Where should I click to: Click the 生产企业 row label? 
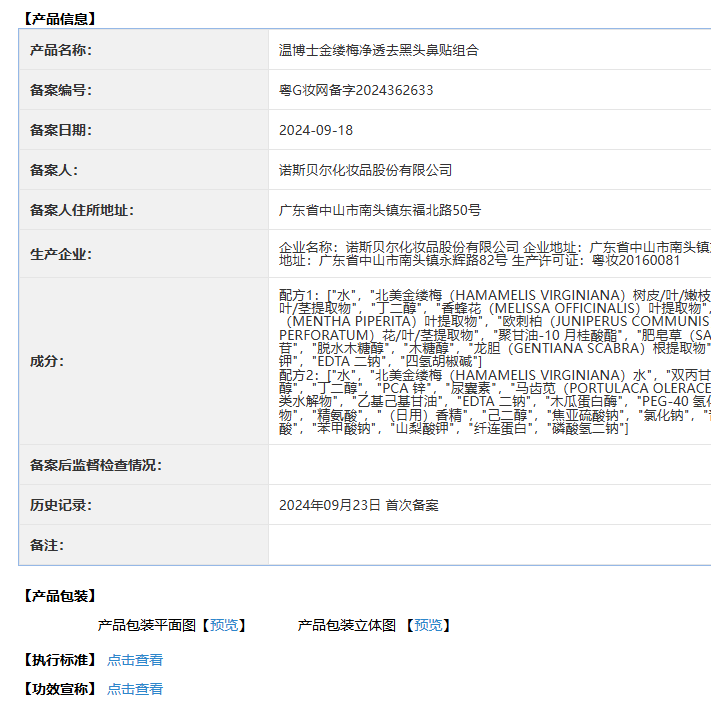tap(61, 254)
